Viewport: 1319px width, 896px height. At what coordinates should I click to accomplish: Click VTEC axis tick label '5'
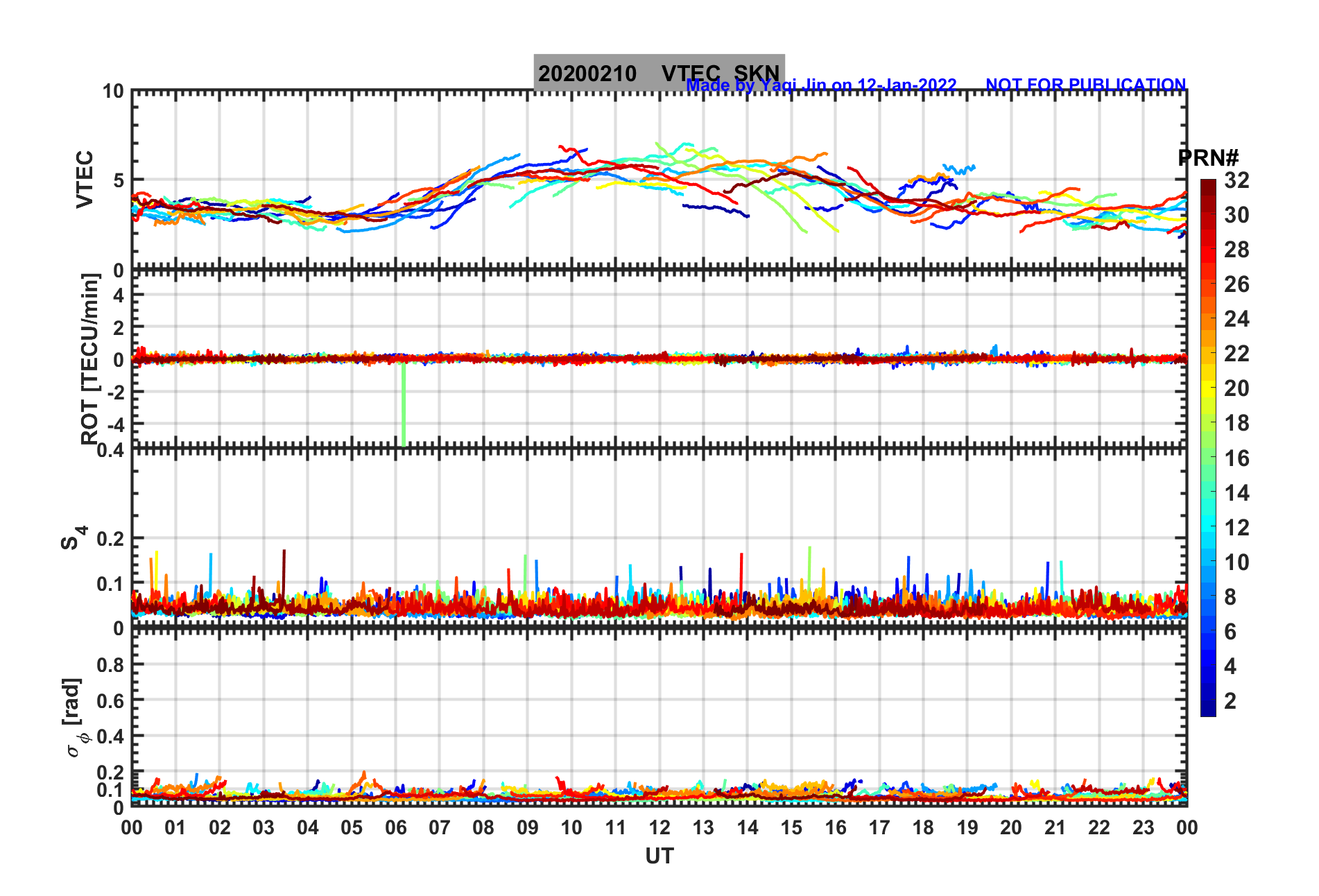119,180
